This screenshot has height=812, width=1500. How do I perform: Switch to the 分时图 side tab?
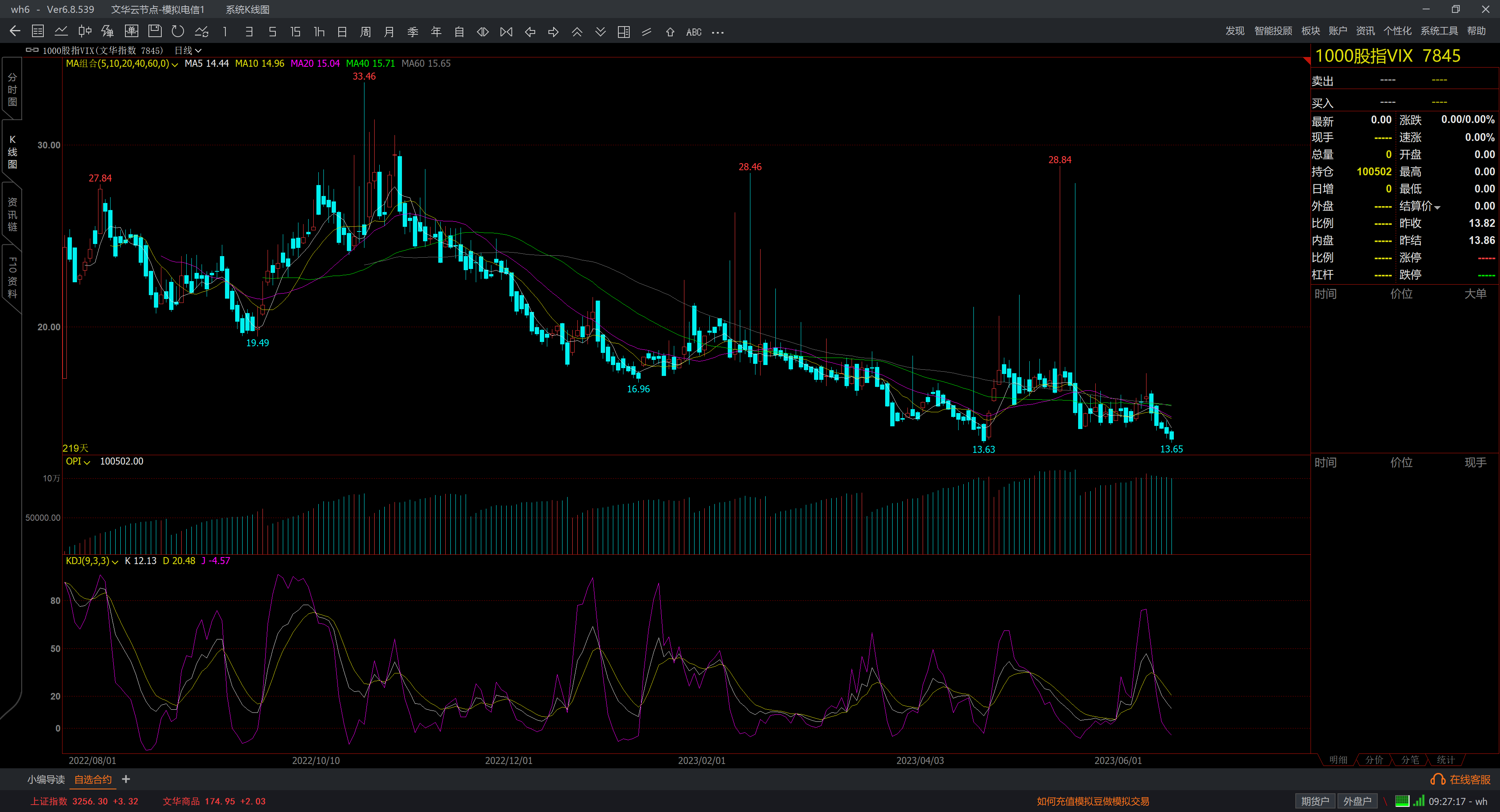point(12,90)
